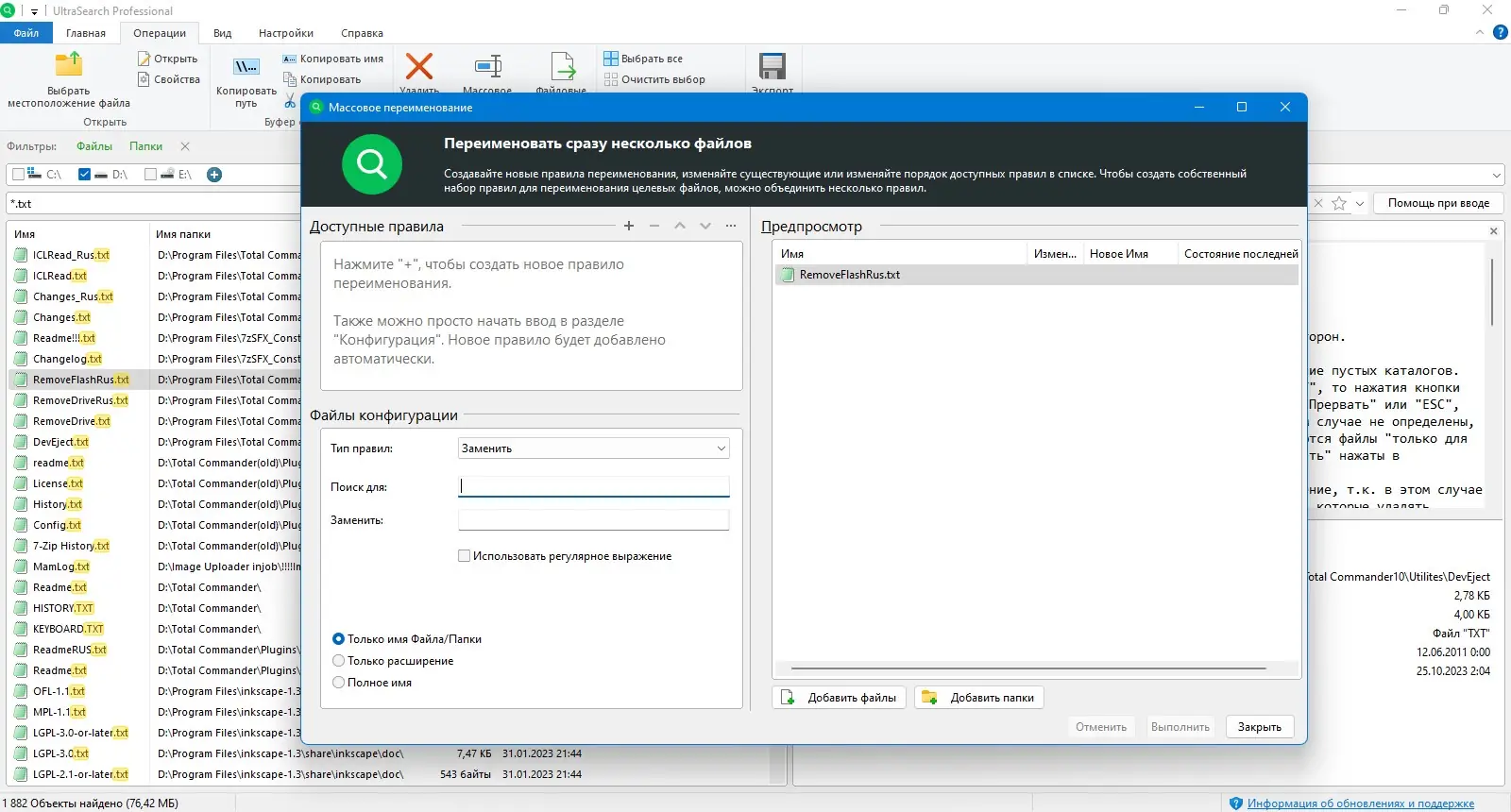1511x812 pixels.
Task: Click Очистить выбор in ribbon
Action: [654, 79]
